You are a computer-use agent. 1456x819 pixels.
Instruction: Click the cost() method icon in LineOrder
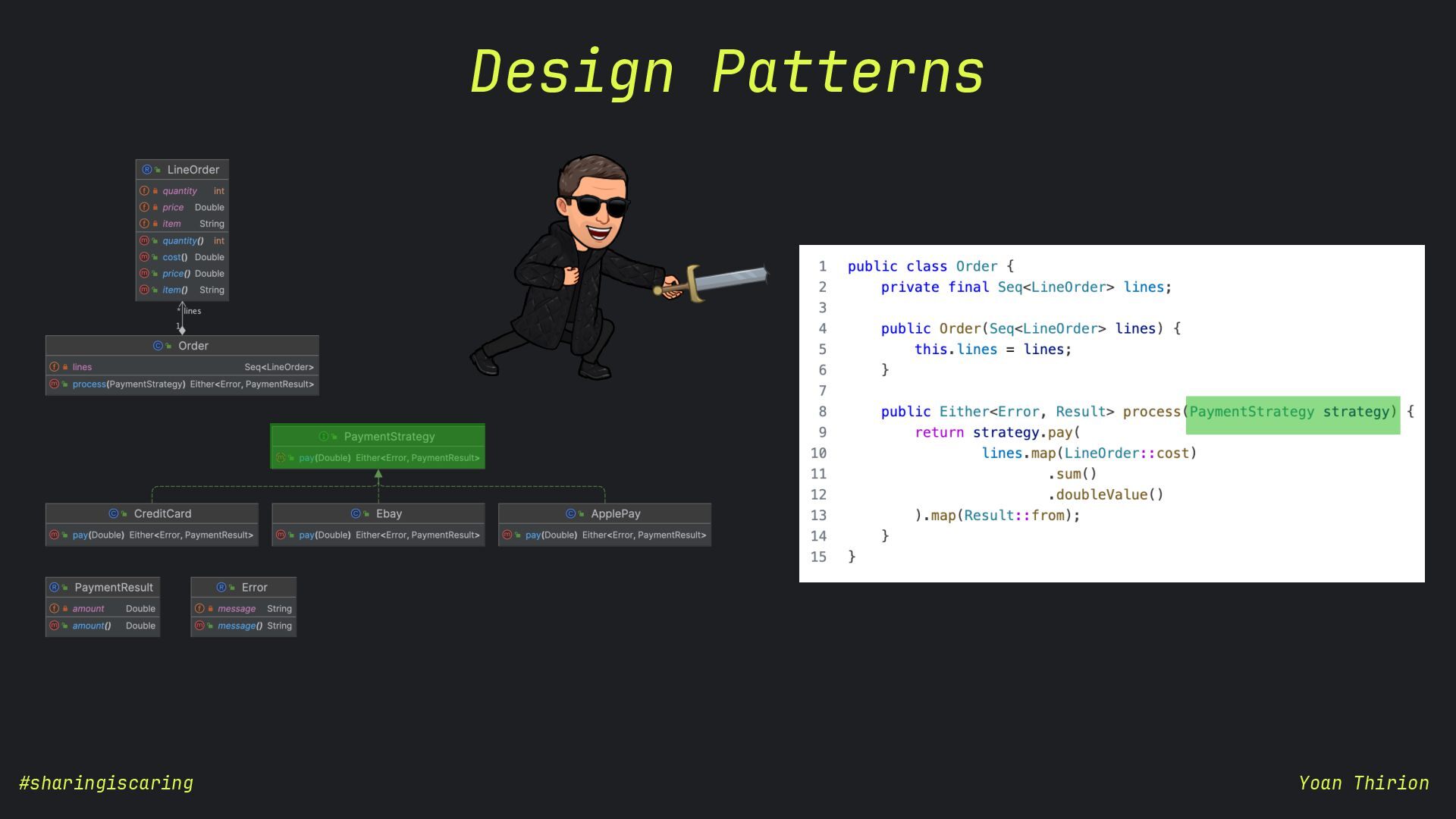pyautogui.click(x=144, y=257)
